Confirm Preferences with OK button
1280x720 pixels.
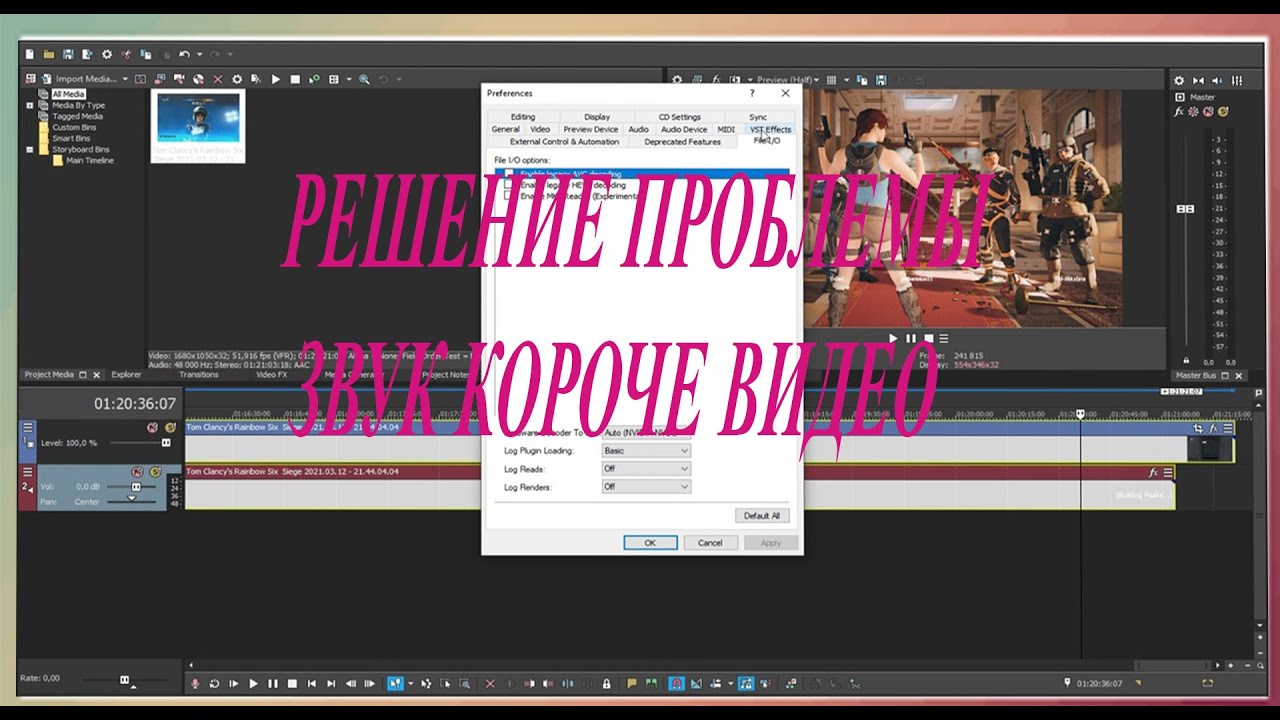pyautogui.click(x=650, y=543)
